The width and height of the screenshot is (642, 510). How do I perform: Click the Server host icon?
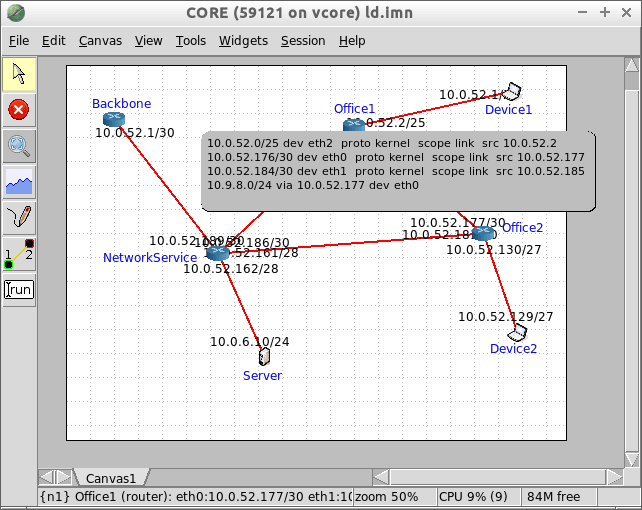coord(264,357)
